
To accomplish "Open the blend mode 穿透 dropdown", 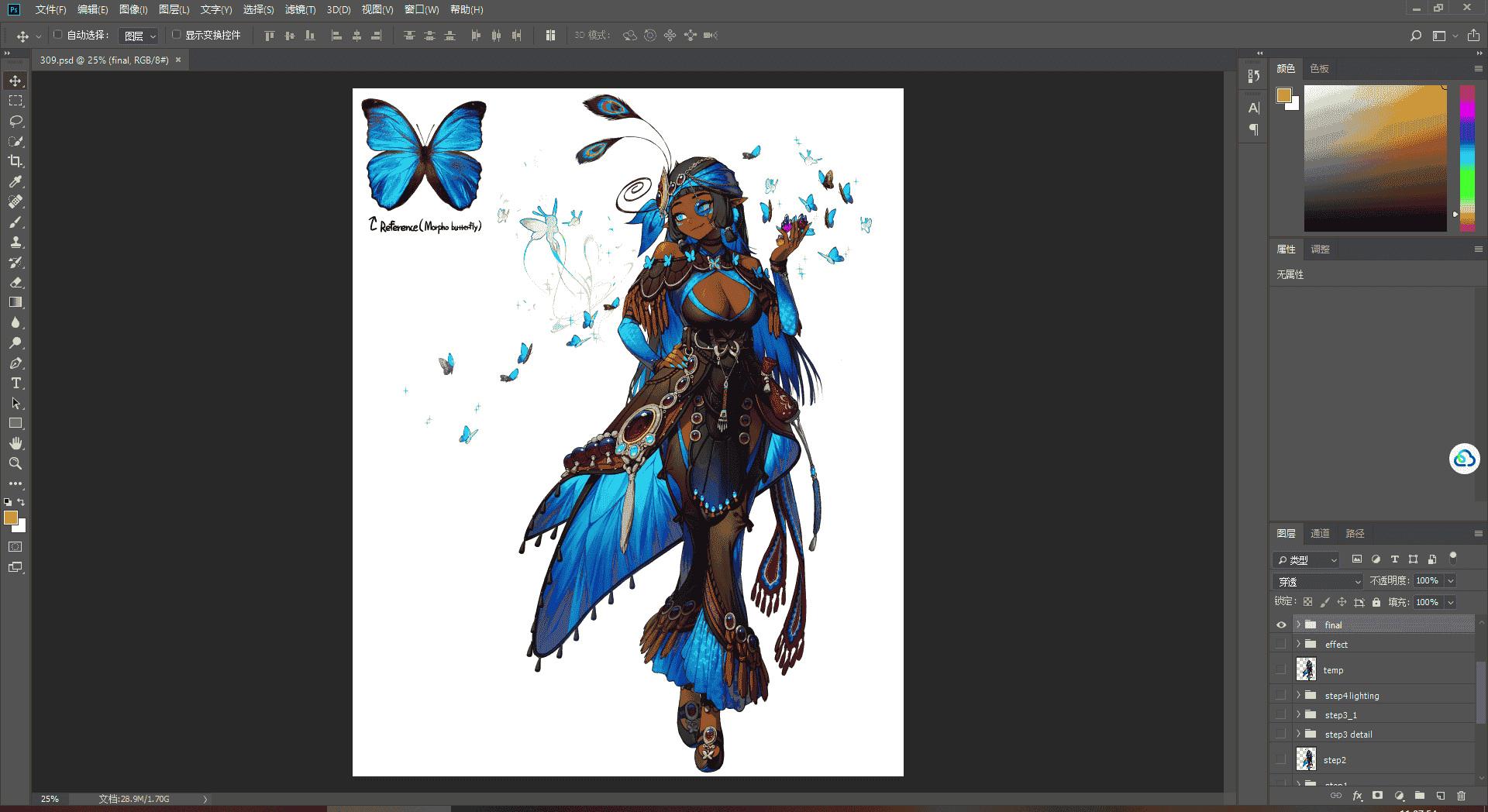I will tap(1317, 581).
